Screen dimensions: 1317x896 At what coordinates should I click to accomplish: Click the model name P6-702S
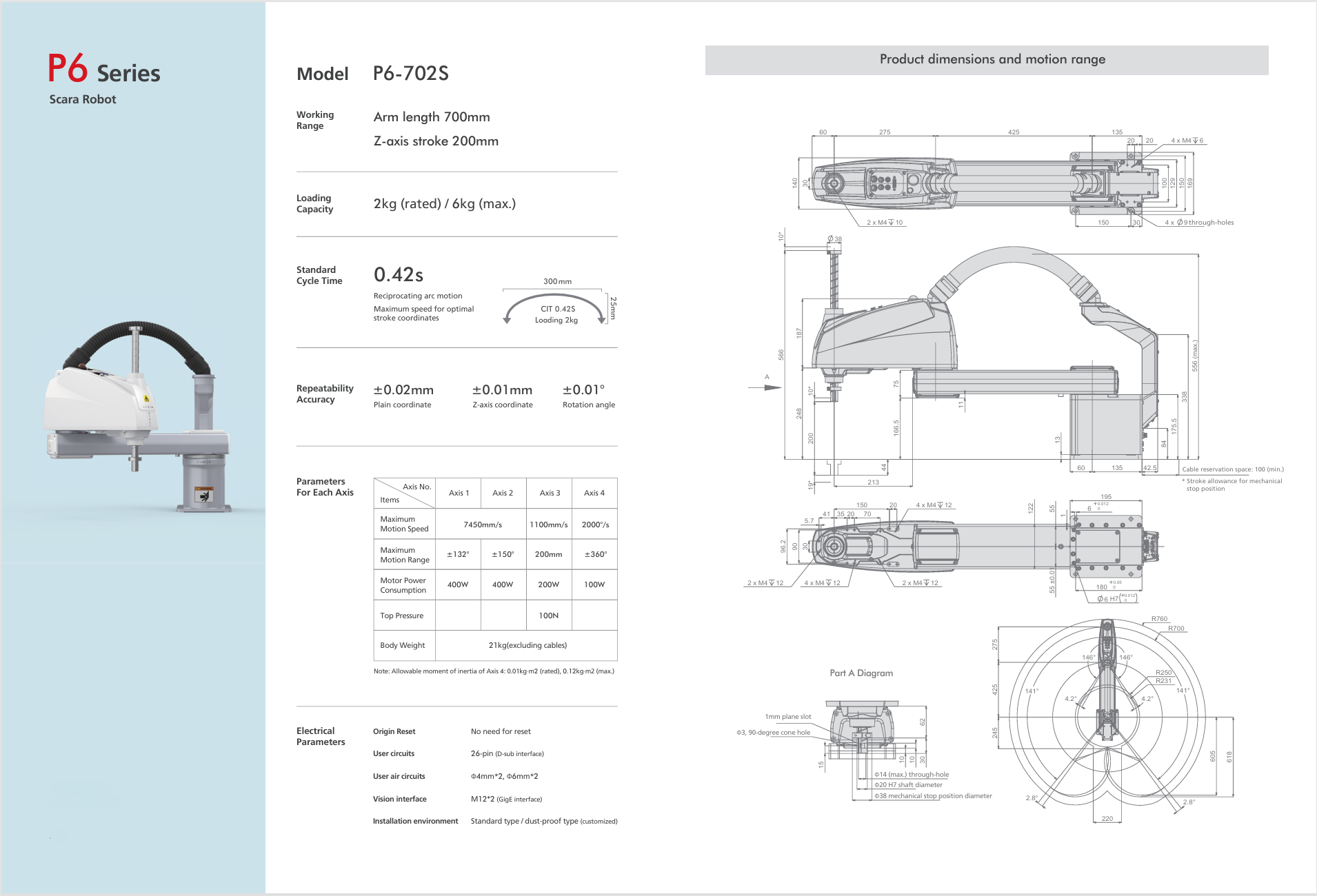[410, 74]
